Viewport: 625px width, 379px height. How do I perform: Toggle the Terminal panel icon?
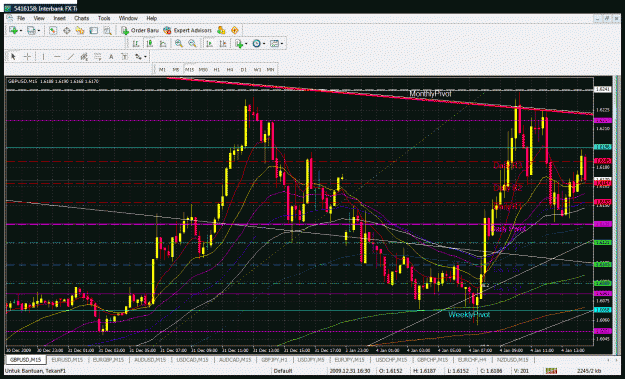pos(94,30)
